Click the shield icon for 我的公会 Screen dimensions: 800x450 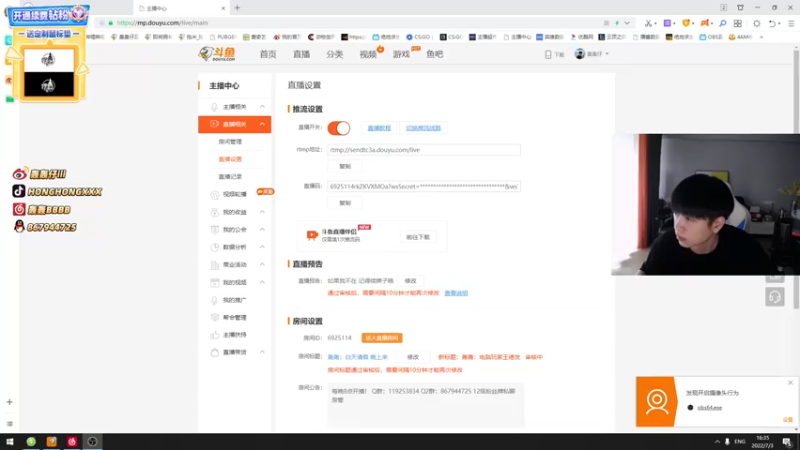coord(215,230)
